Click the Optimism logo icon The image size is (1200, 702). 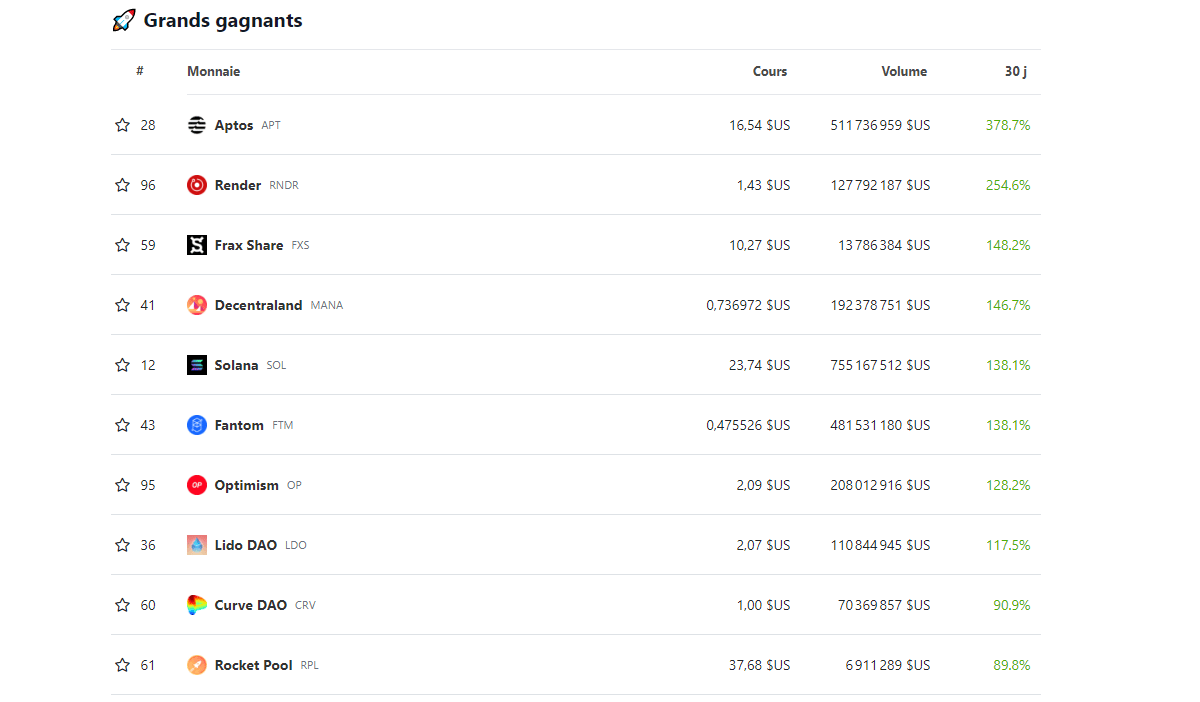197,485
